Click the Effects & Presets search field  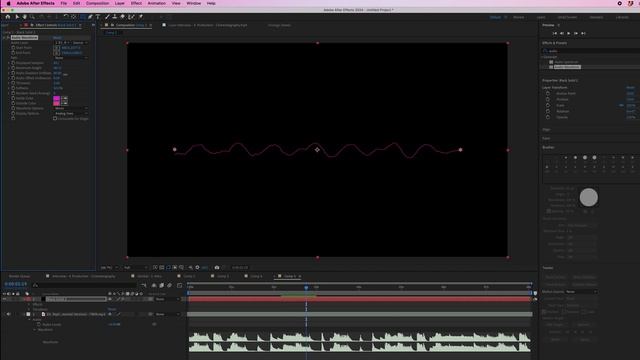click(592, 51)
